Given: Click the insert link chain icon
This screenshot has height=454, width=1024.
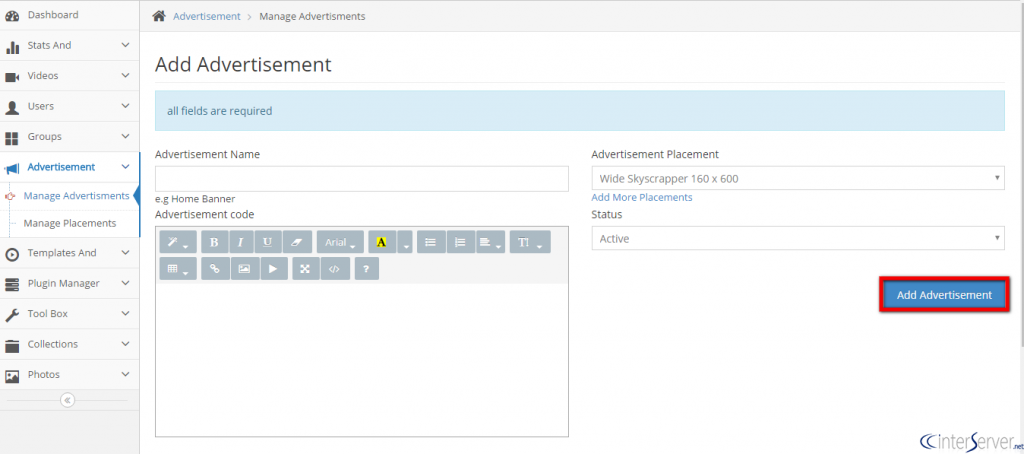Looking at the screenshot, I should point(215,268).
